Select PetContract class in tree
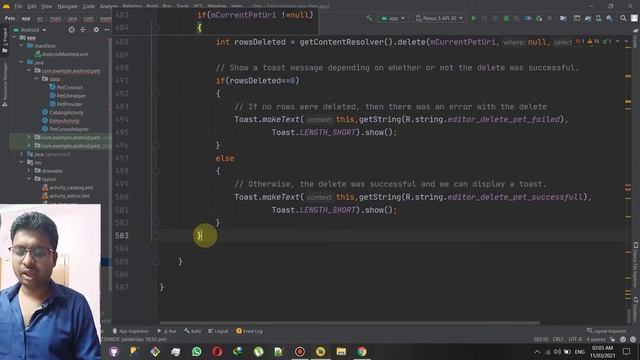Viewport: 640px width, 360px height. [66, 87]
